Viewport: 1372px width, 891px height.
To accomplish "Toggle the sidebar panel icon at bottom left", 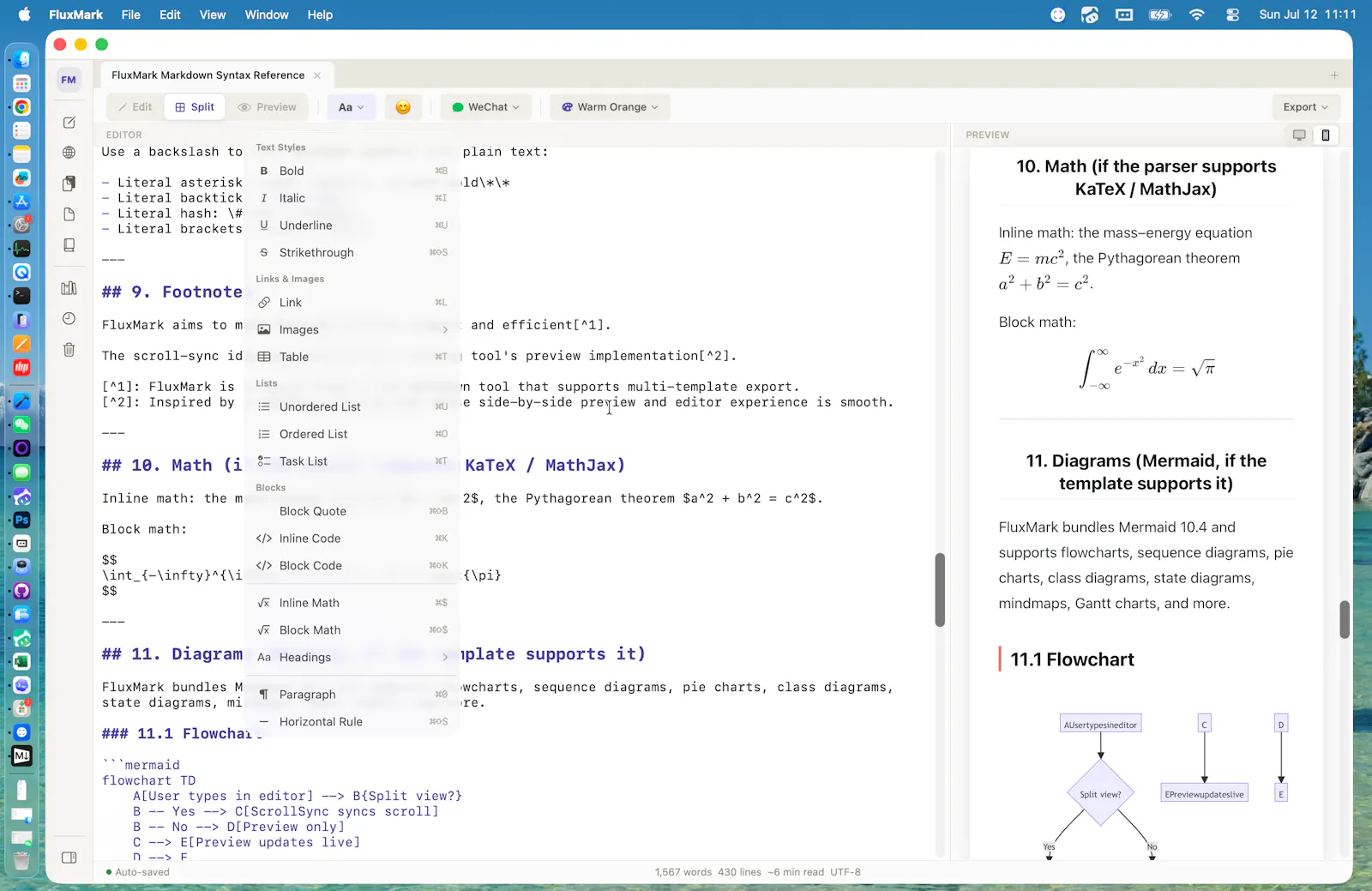I will click(x=69, y=858).
